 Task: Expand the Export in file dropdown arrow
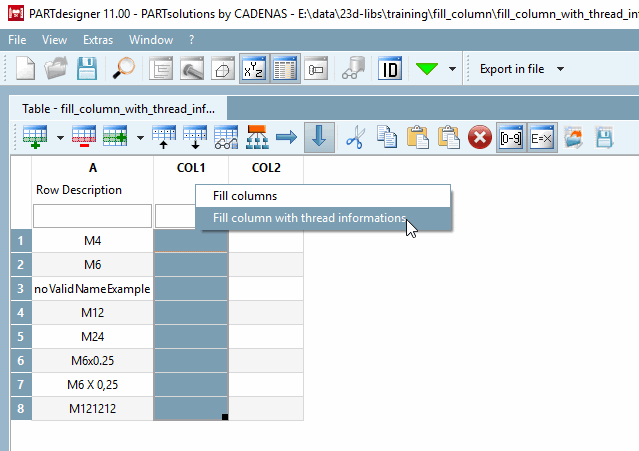pyautogui.click(x=561, y=69)
